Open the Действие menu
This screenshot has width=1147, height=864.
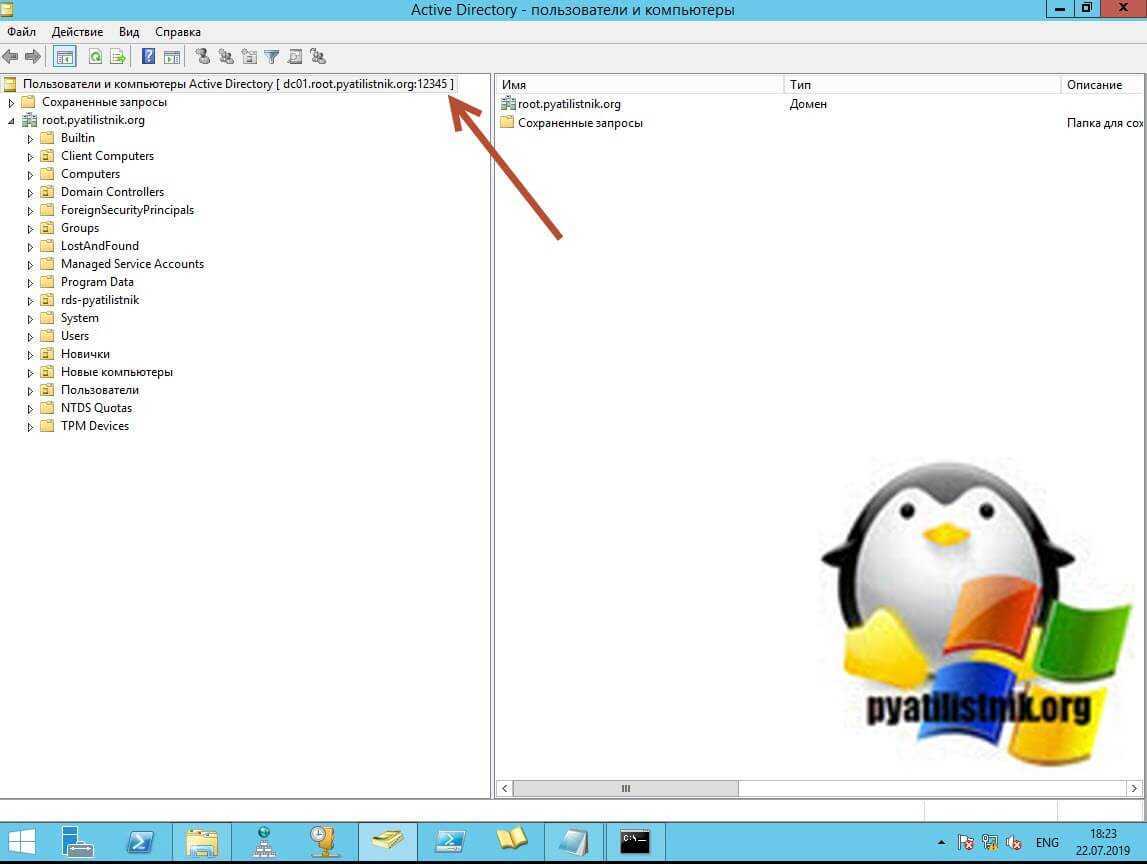click(x=77, y=32)
